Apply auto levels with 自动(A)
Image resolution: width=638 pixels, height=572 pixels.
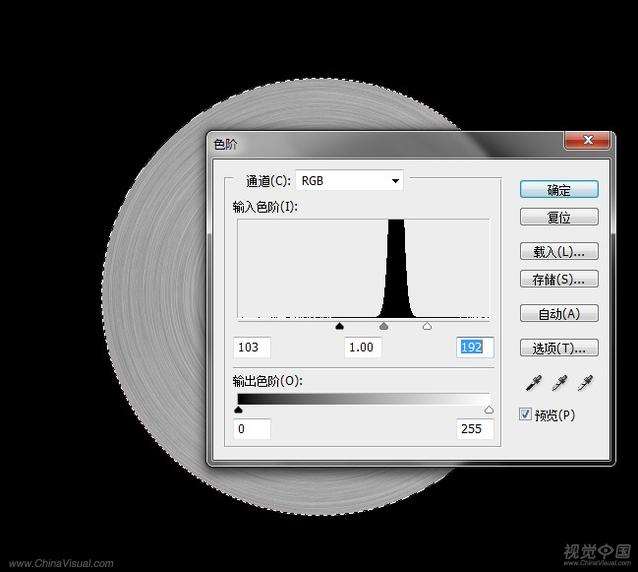(559, 314)
